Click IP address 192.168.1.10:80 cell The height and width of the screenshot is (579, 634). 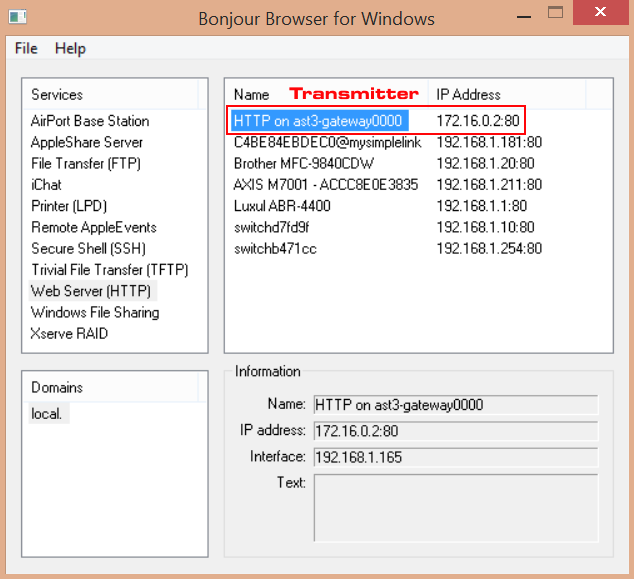point(486,227)
